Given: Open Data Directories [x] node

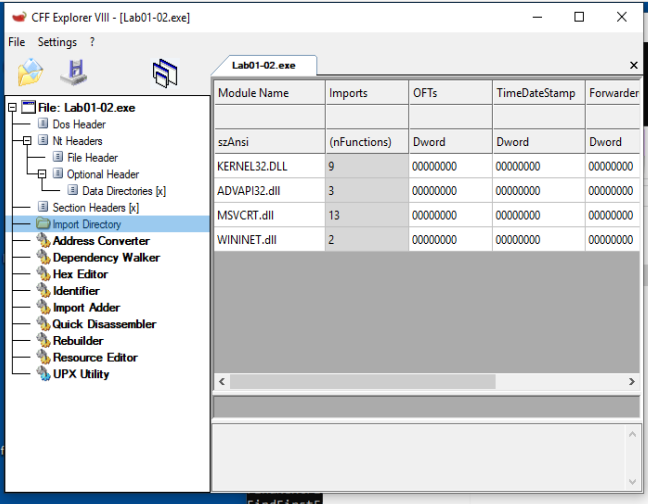Looking at the screenshot, I should (x=124, y=191).
